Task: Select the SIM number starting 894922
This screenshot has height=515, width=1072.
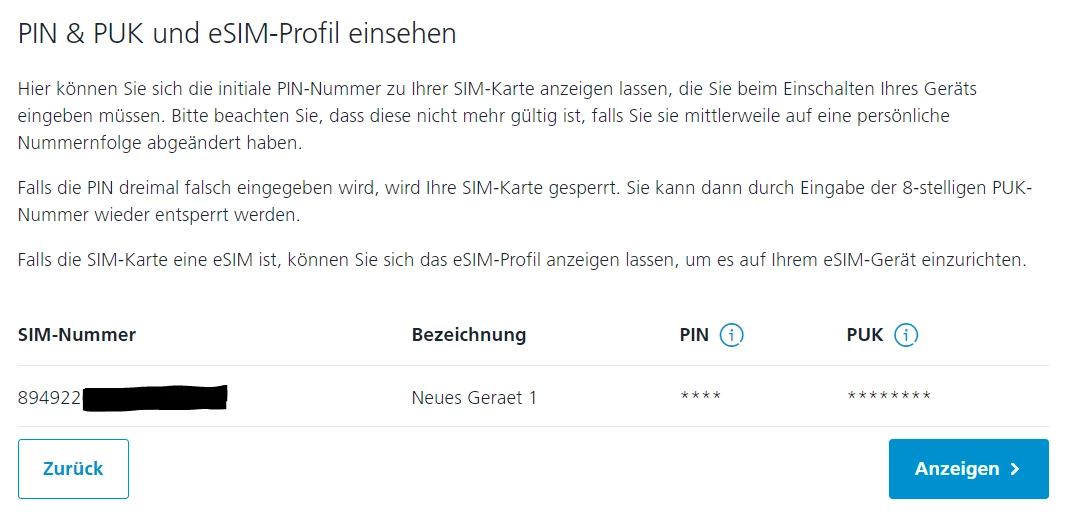Action: pos(49,398)
